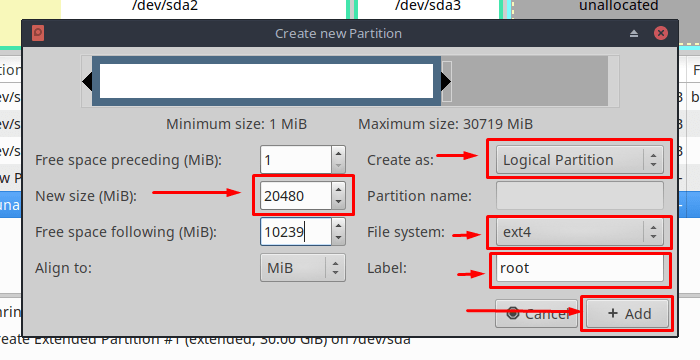Click the right resize handle arrow of partition bar
Image resolution: width=700 pixels, height=360 pixels.
pos(446,81)
